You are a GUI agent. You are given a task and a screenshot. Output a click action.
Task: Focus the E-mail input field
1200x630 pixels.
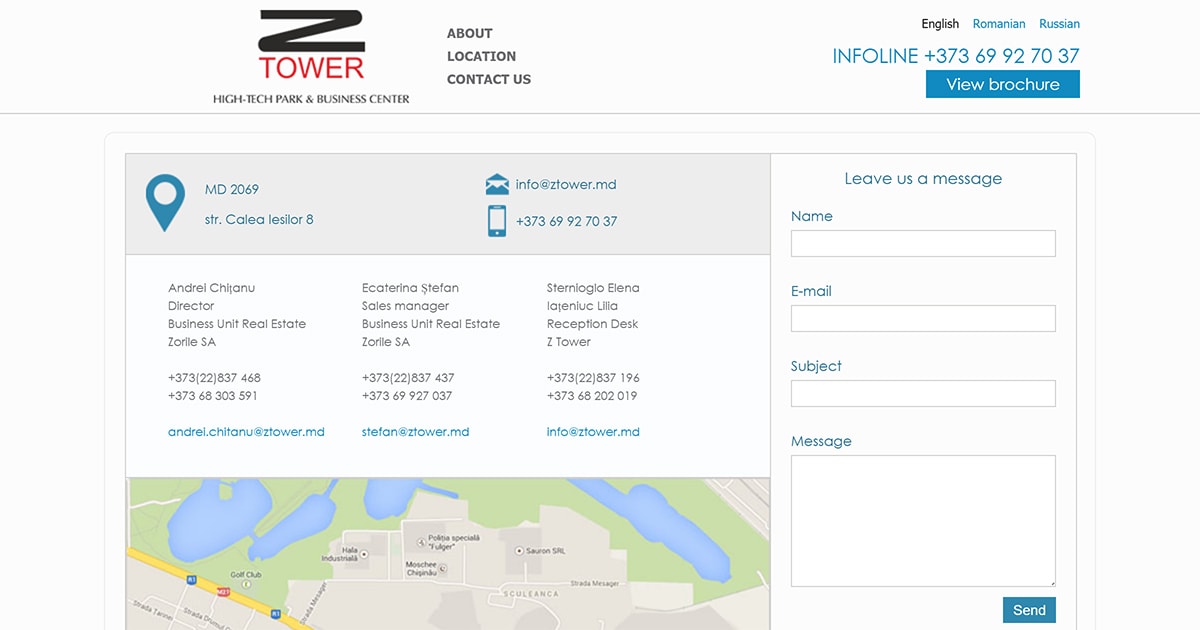point(923,318)
